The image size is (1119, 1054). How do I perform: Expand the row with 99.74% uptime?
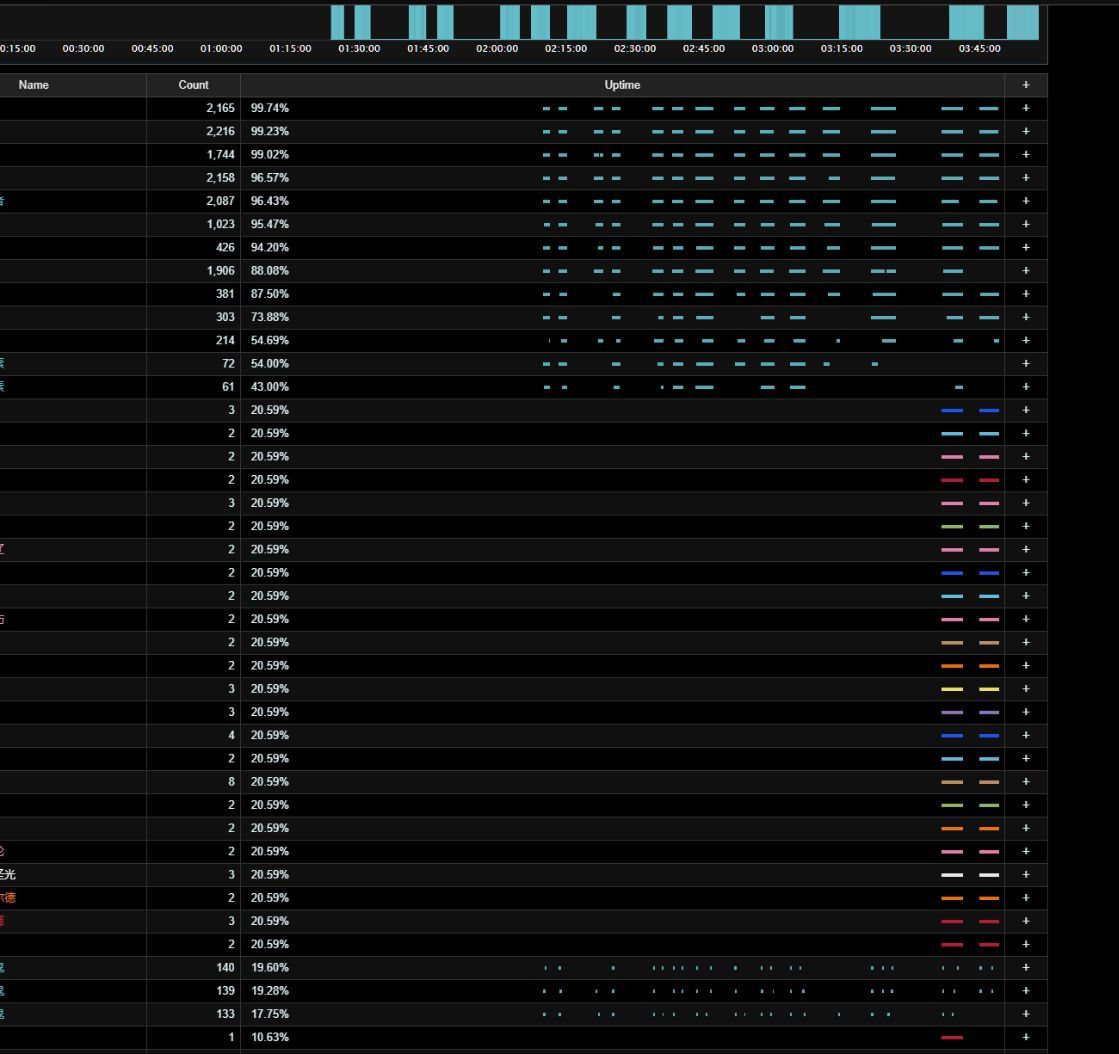[x=1026, y=108]
